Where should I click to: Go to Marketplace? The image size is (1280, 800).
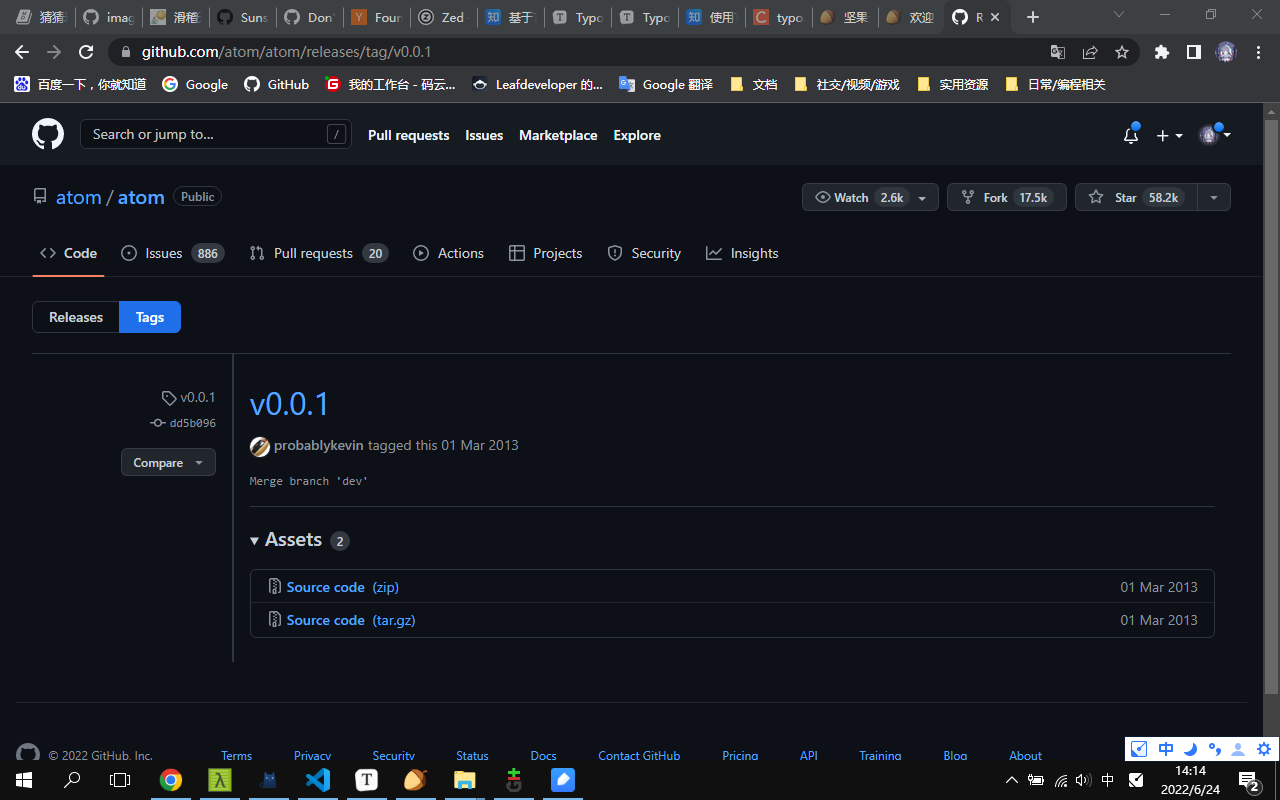558,135
